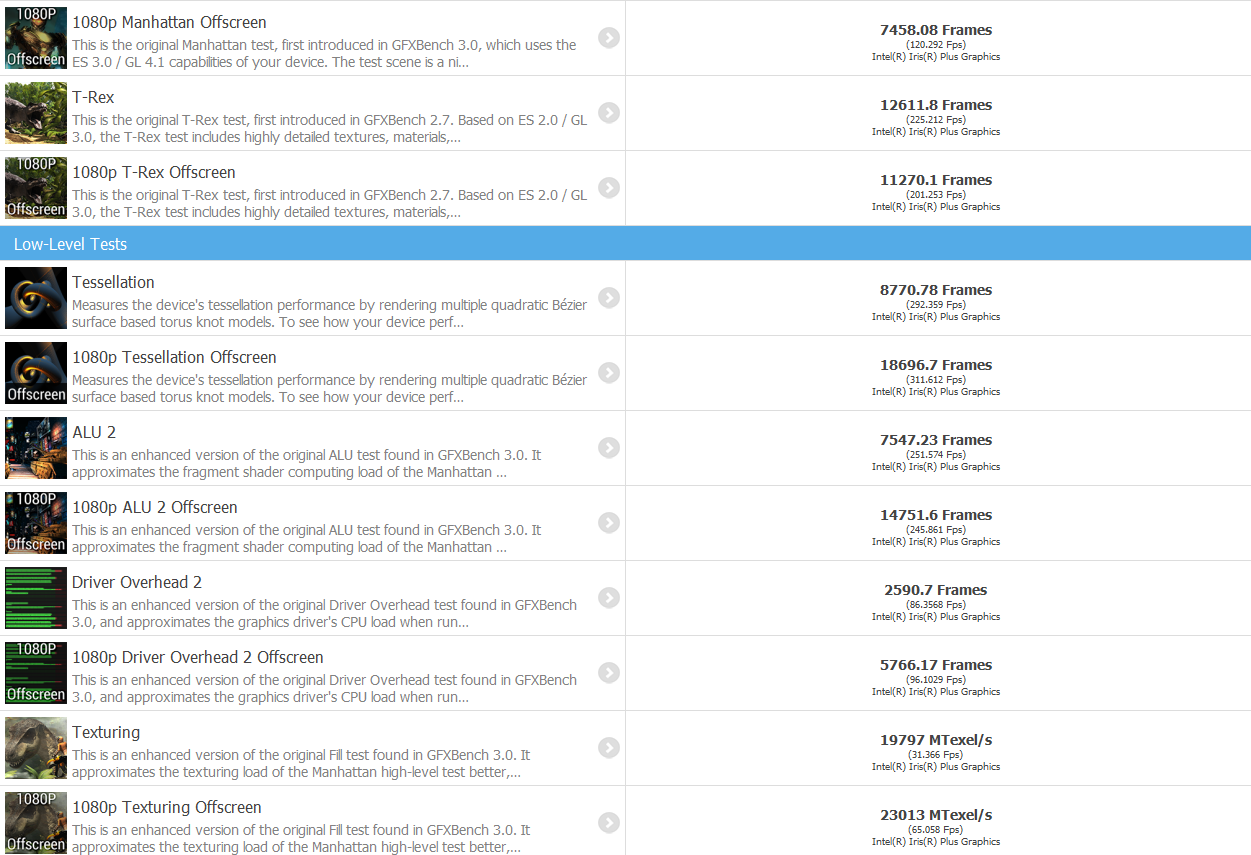Open arrow icon for 1080p T-Rex Offscreen

(609, 188)
